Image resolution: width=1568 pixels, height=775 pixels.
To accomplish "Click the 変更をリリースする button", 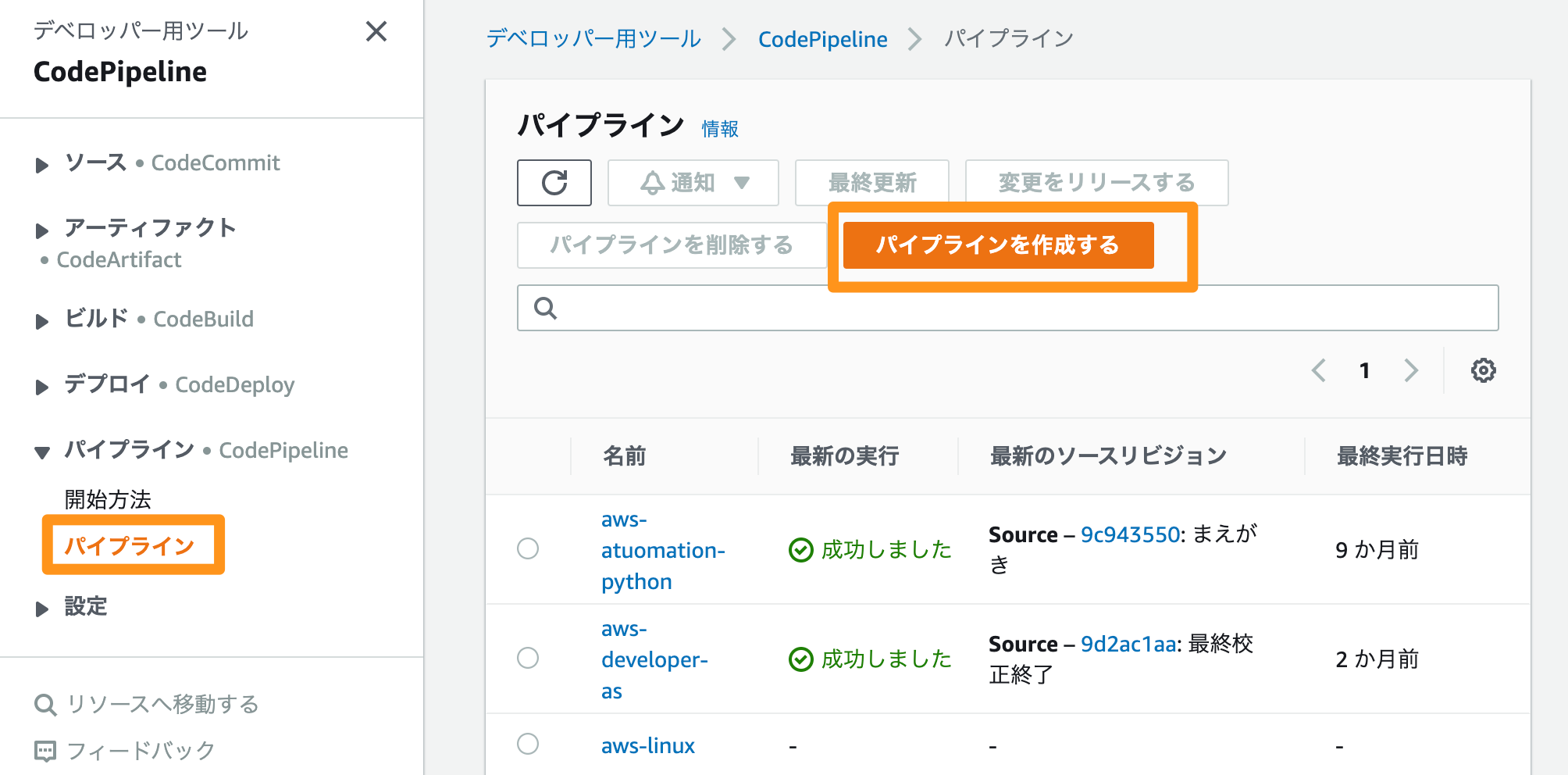I will click(x=1096, y=183).
